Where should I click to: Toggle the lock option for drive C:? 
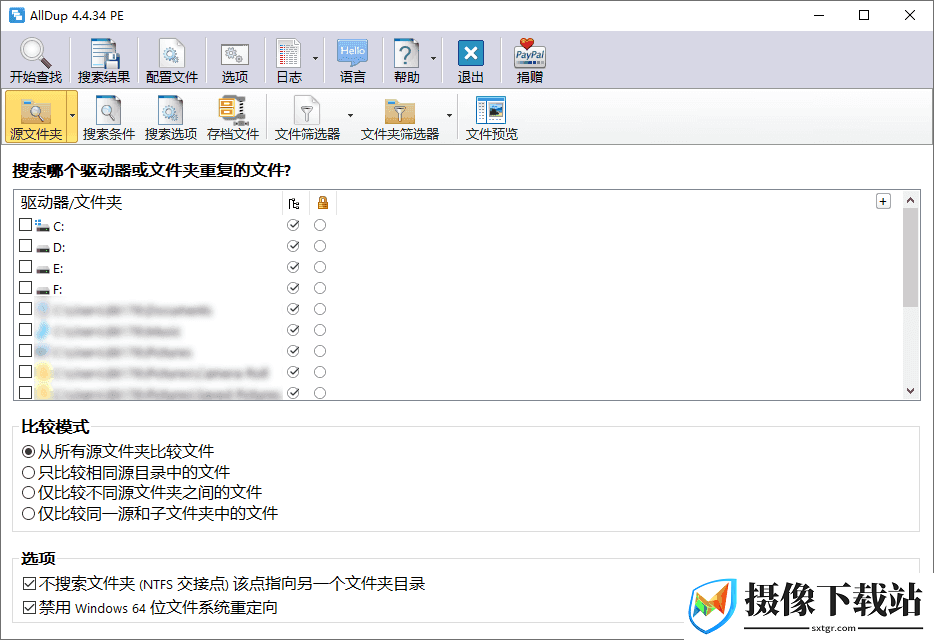coord(320,225)
